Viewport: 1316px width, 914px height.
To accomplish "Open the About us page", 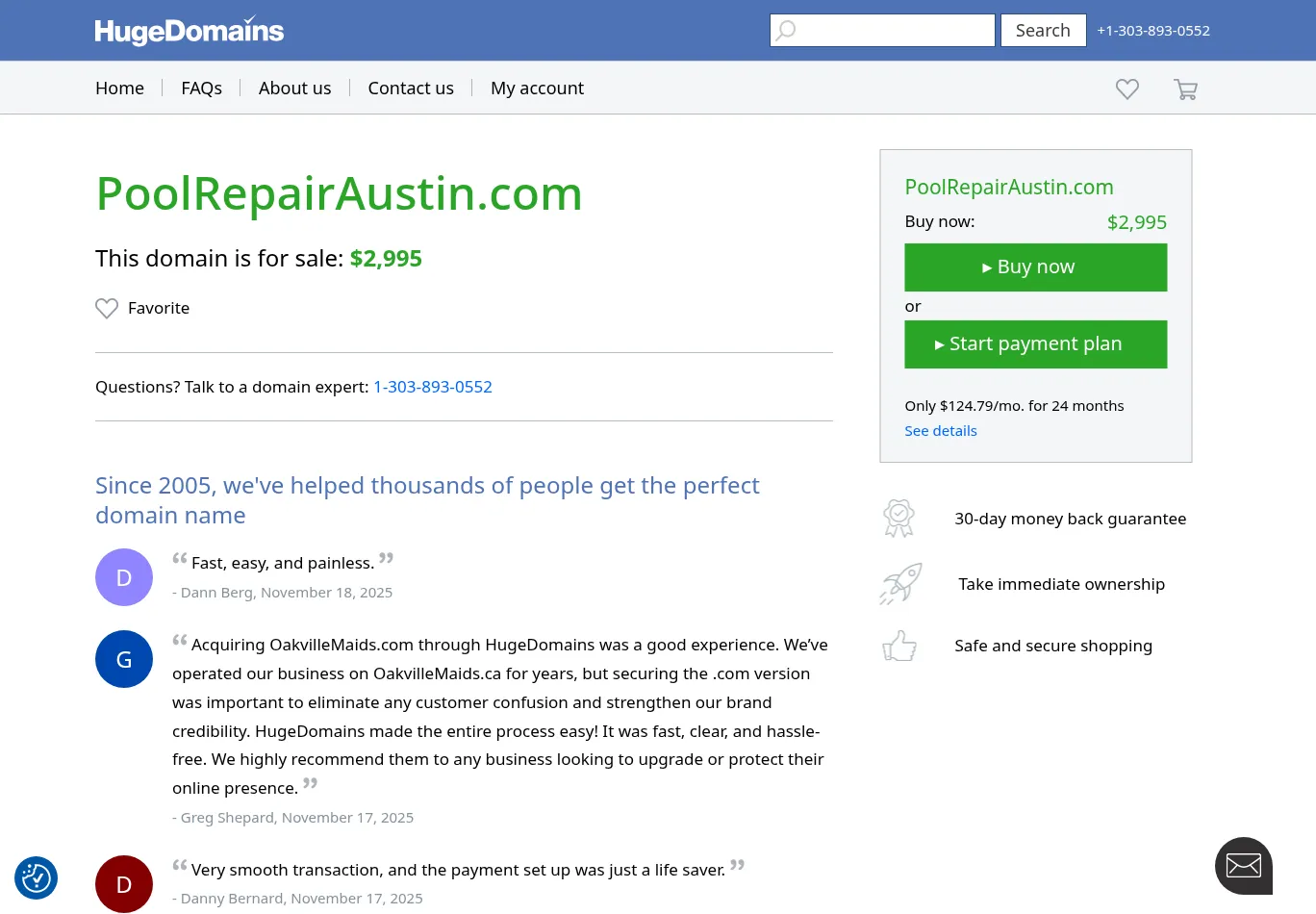I will point(294,89).
